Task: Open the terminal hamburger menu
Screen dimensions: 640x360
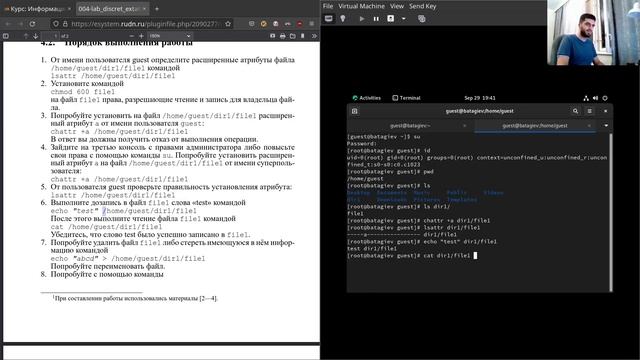Action: click(x=589, y=111)
